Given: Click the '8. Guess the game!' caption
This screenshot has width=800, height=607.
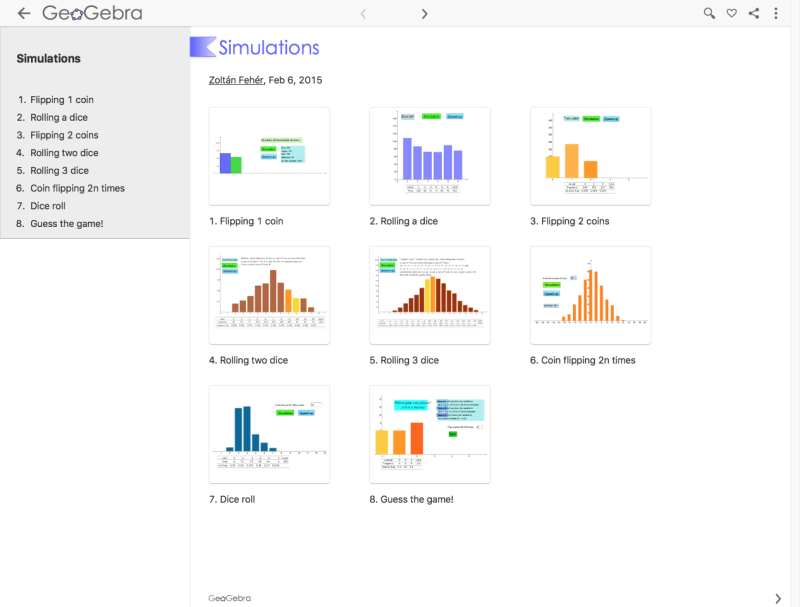Looking at the screenshot, I should [x=411, y=499].
